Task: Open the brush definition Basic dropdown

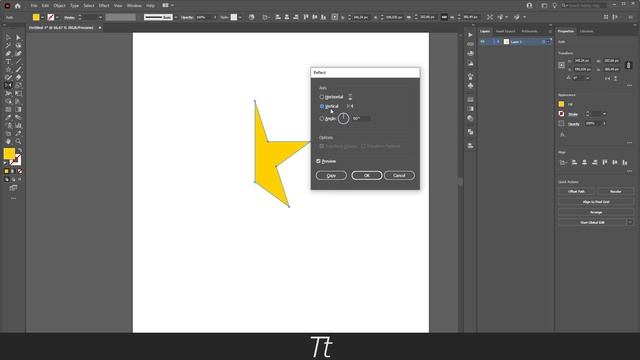Action: pos(176,17)
